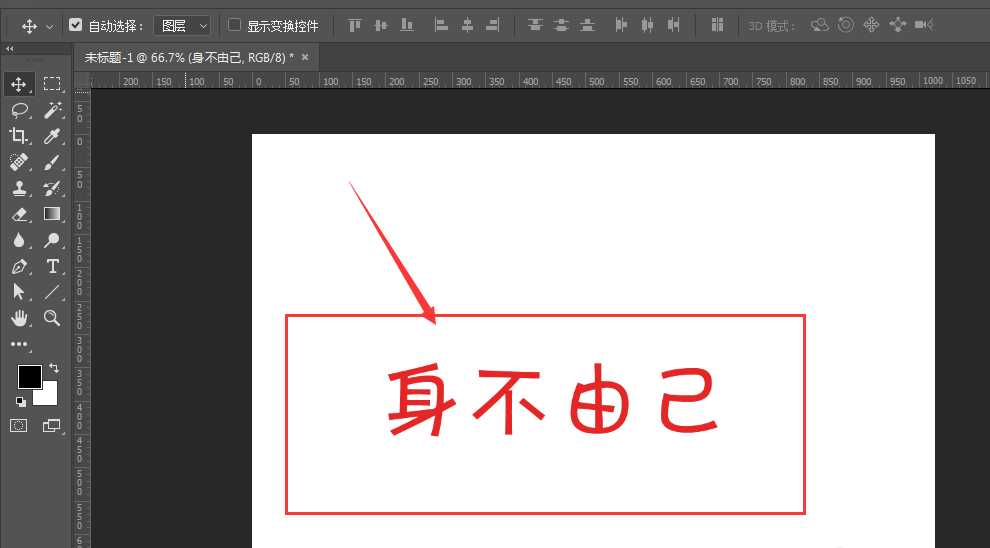
Task: Open the black foreground color swatch
Action: point(28,377)
